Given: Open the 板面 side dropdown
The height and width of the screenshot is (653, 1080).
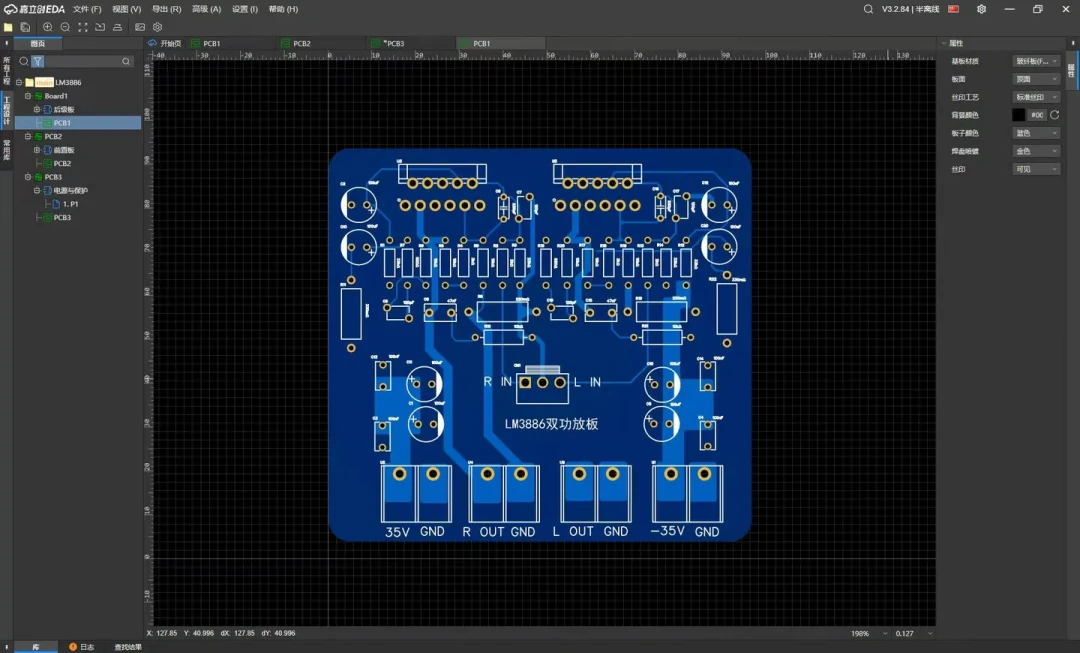Looking at the screenshot, I should pyautogui.click(x=1036, y=79).
